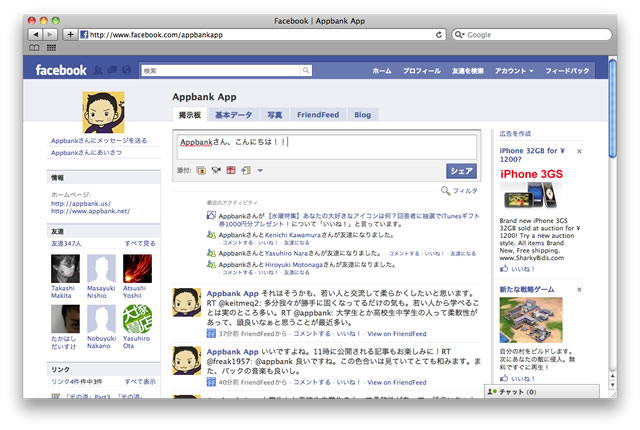Image resolution: width=640 pixels, height=430 pixels.
Task: Attach a link using the link icon
Action: [x=246, y=171]
